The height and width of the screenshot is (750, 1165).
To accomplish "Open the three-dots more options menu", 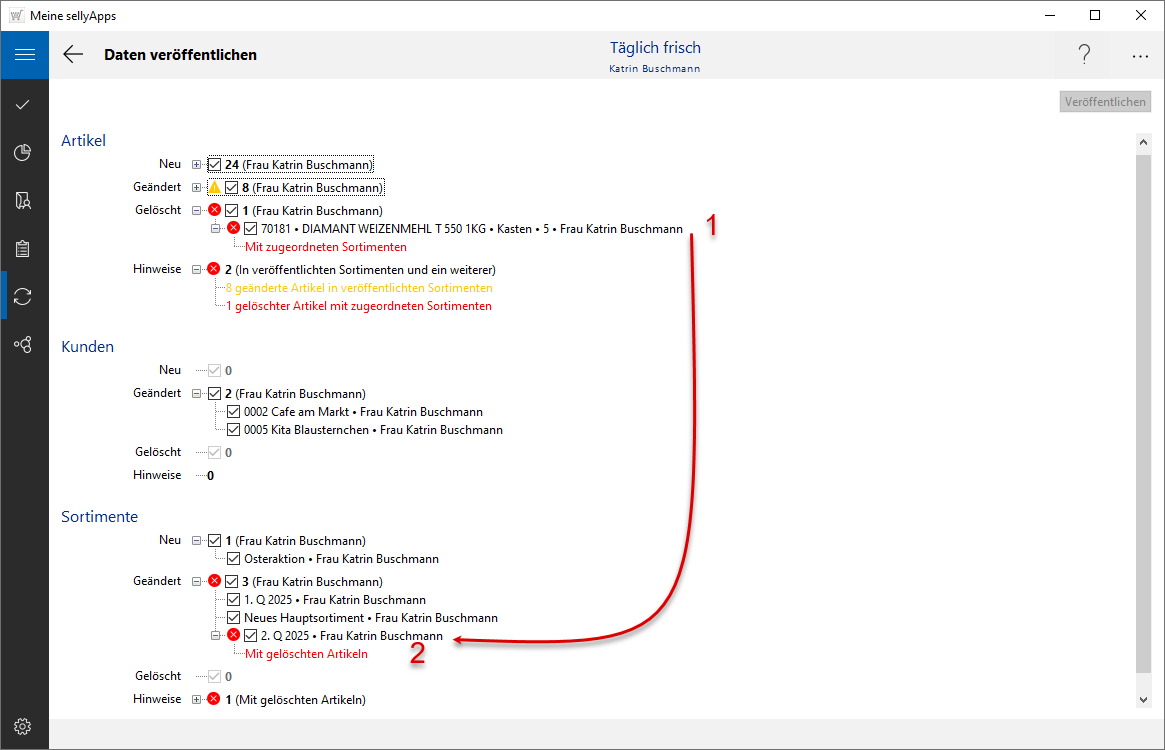I will [x=1140, y=56].
